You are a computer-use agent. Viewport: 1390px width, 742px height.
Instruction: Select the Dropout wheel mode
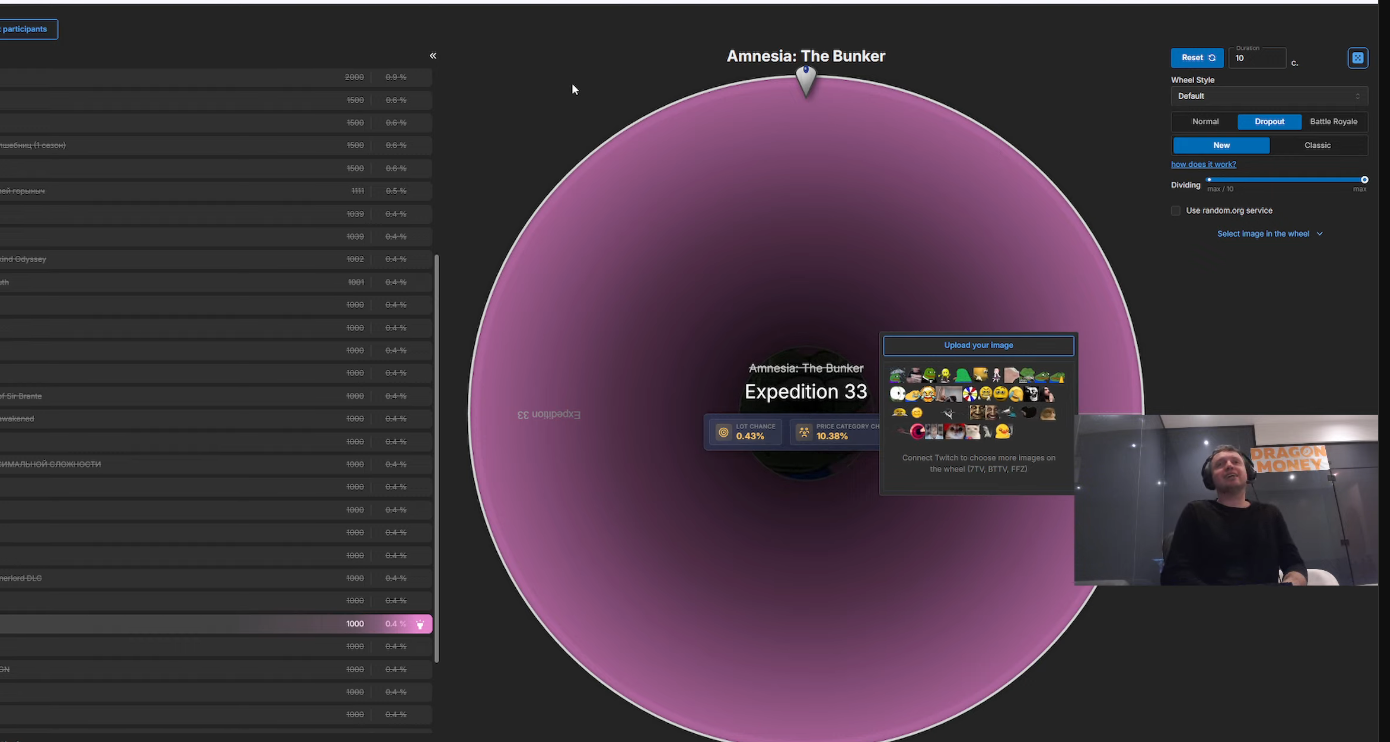(x=1270, y=121)
